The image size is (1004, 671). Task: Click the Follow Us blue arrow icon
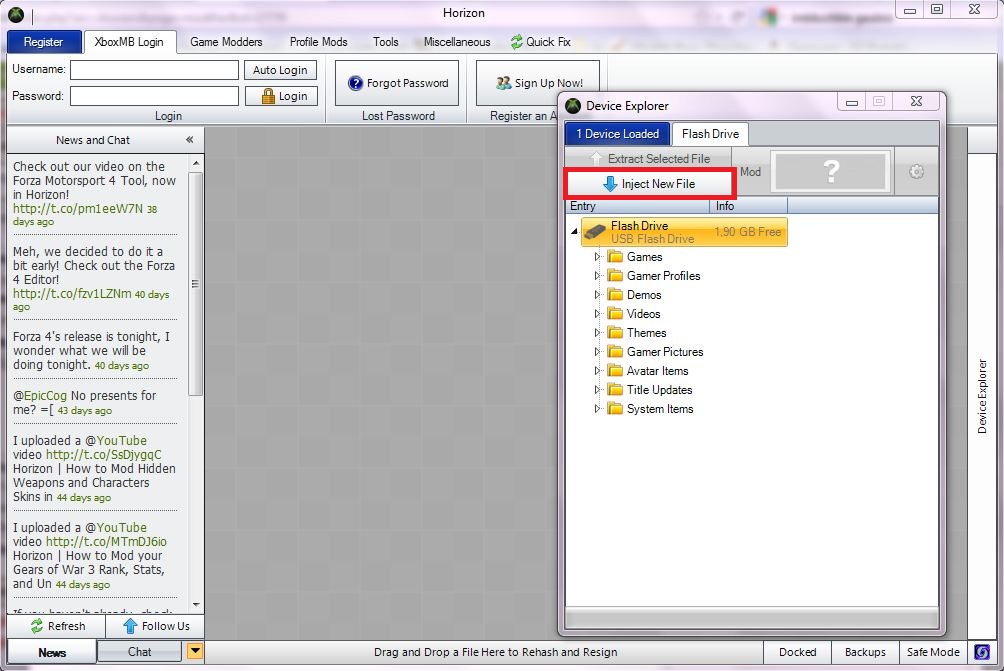point(130,626)
